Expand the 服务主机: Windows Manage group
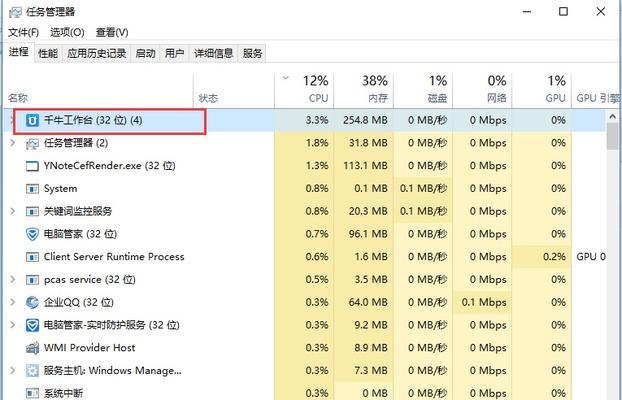The height and width of the screenshot is (400, 622). [x=13, y=370]
